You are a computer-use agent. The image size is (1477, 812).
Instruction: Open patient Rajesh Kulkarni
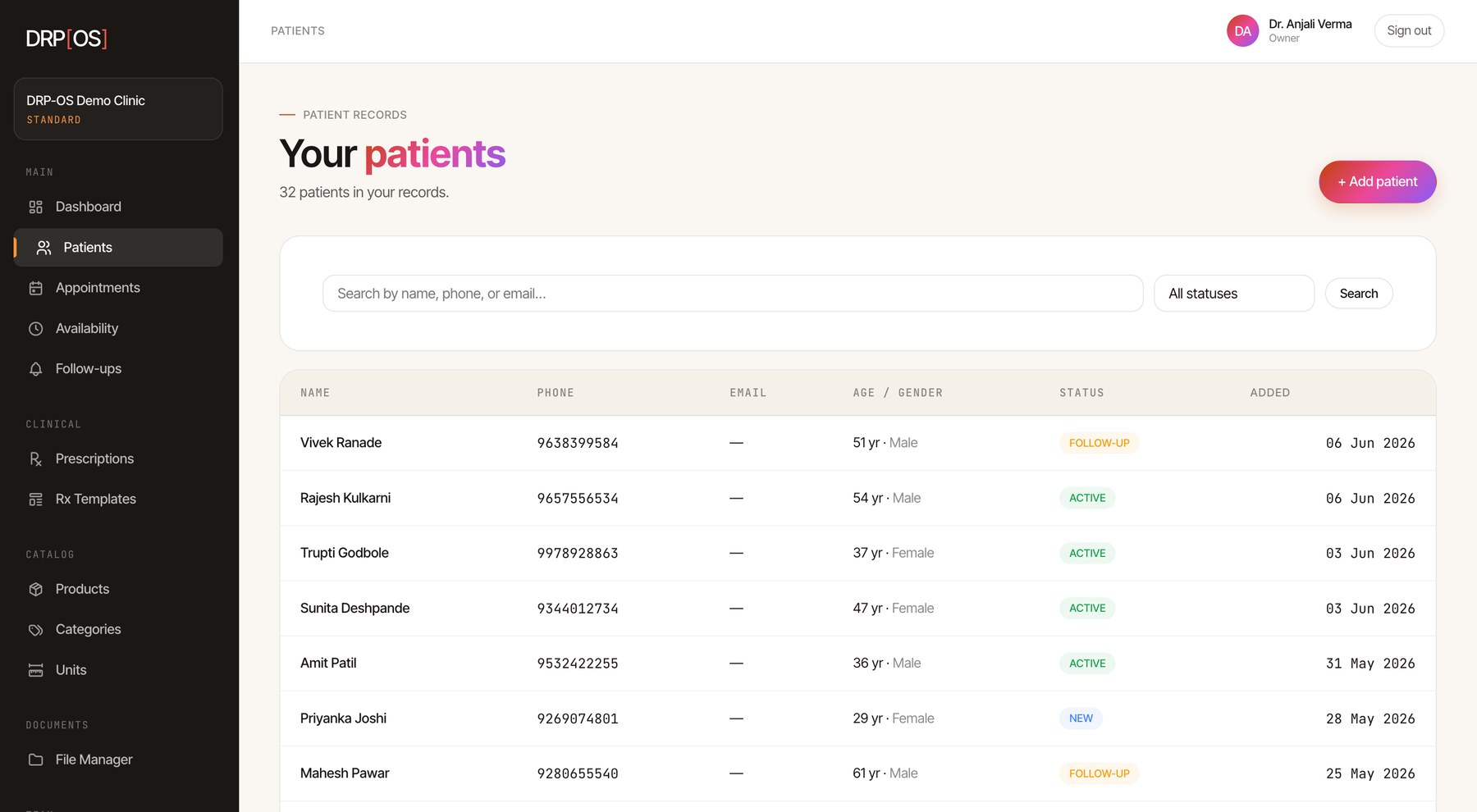345,498
